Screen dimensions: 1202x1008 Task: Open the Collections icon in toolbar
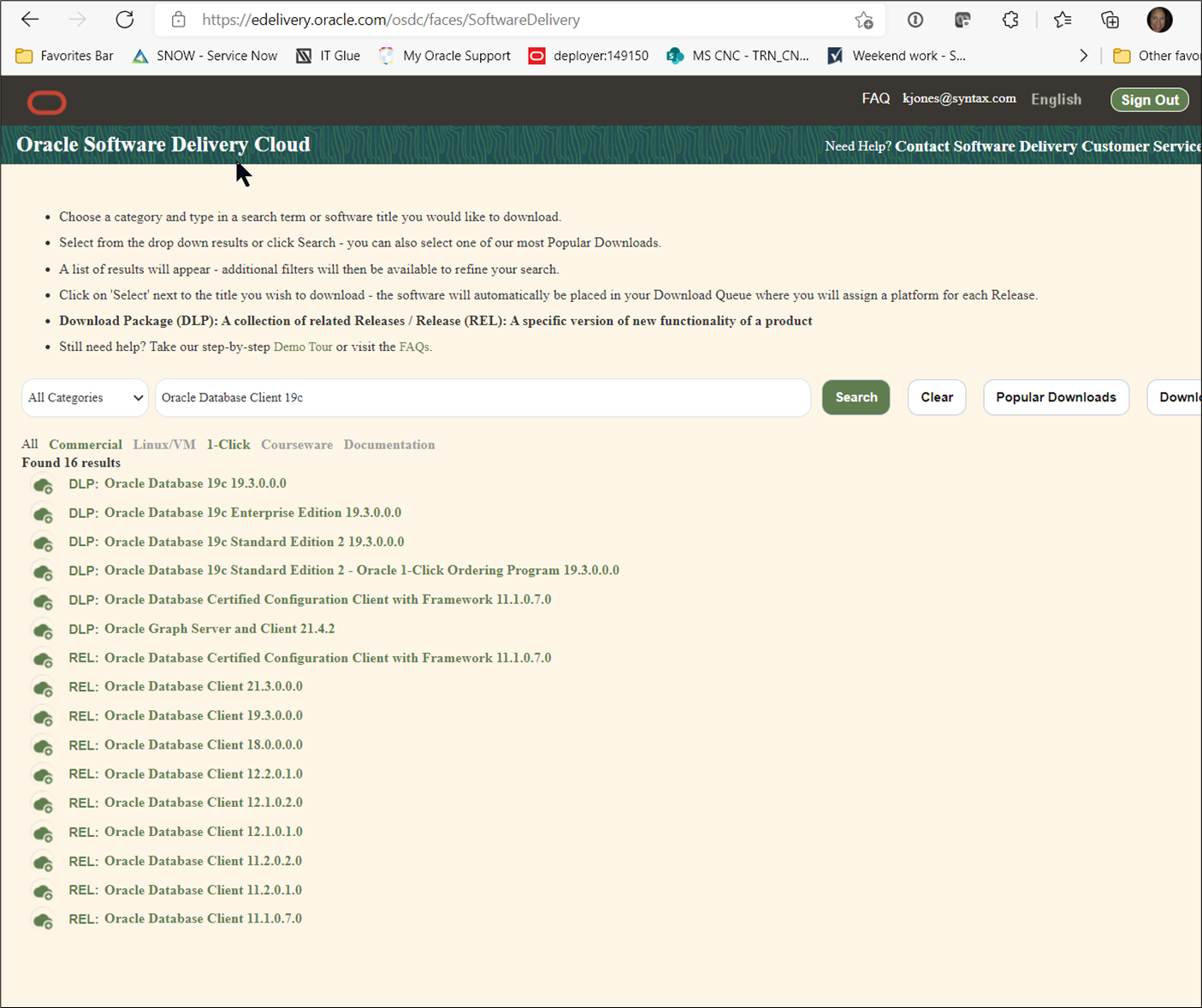[1110, 20]
